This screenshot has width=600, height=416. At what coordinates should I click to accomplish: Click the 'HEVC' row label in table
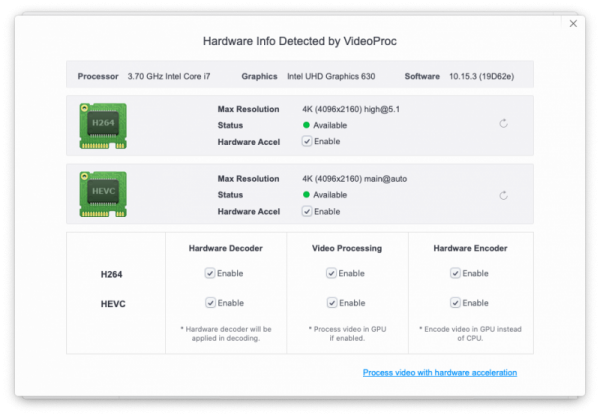[x=113, y=303]
